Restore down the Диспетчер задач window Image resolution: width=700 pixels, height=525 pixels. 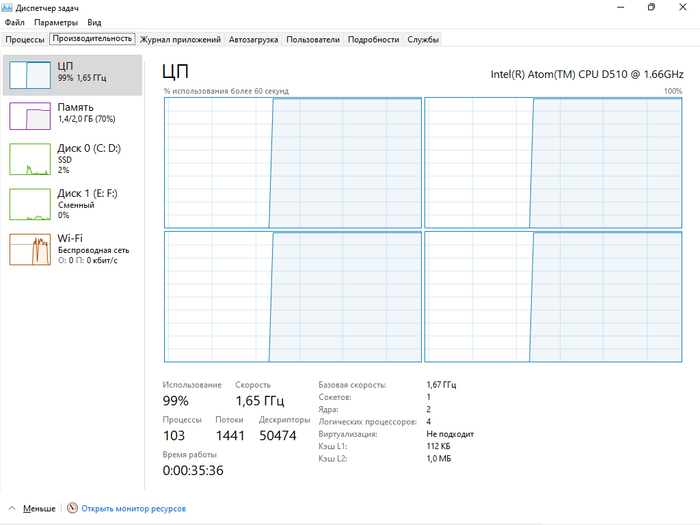pos(651,7)
